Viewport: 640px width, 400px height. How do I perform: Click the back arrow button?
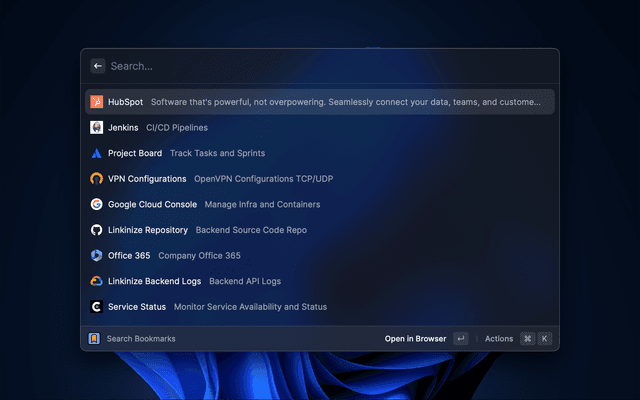(98, 66)
